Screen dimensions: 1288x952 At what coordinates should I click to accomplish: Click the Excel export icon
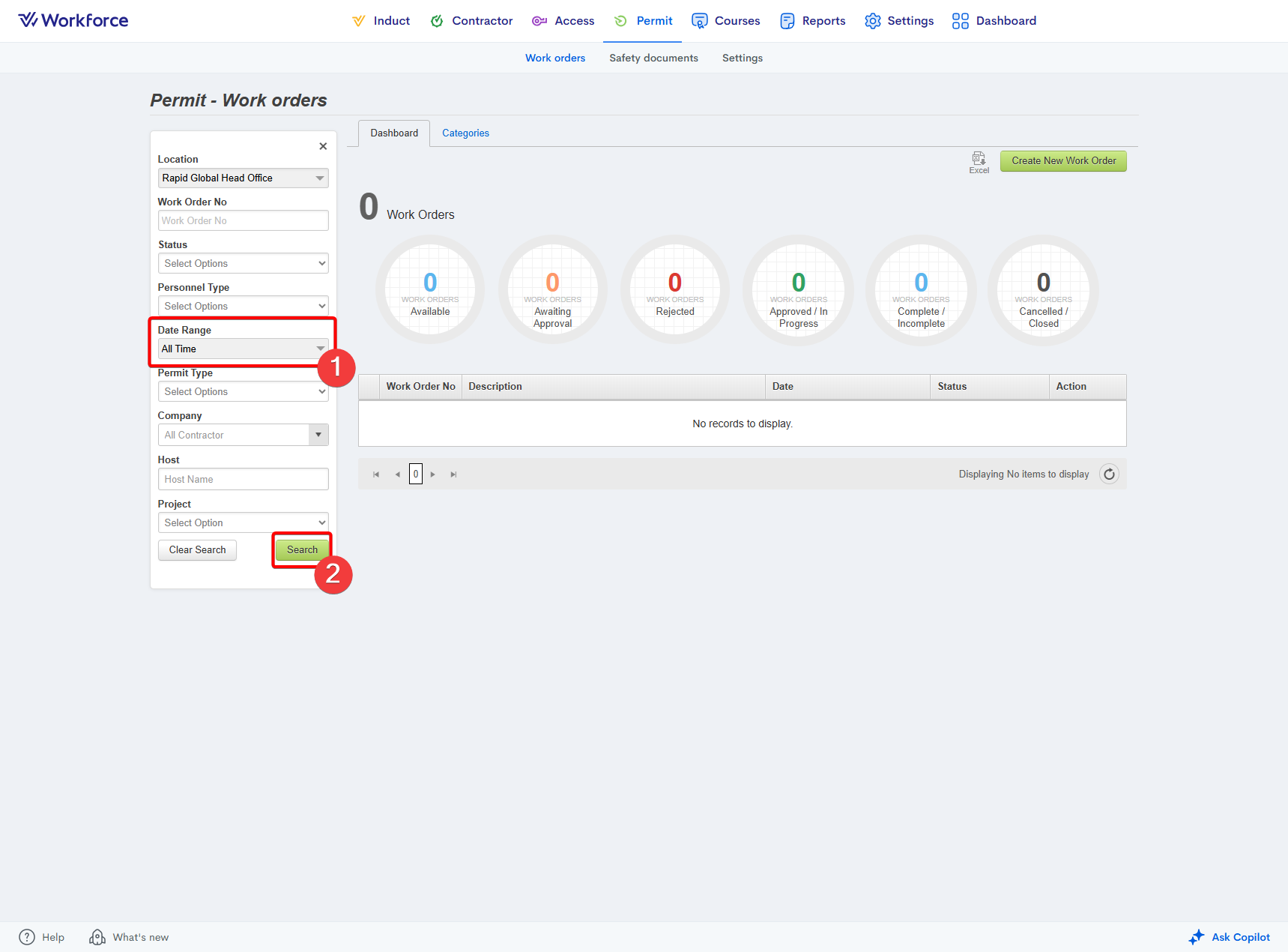[x=979, y=159]
